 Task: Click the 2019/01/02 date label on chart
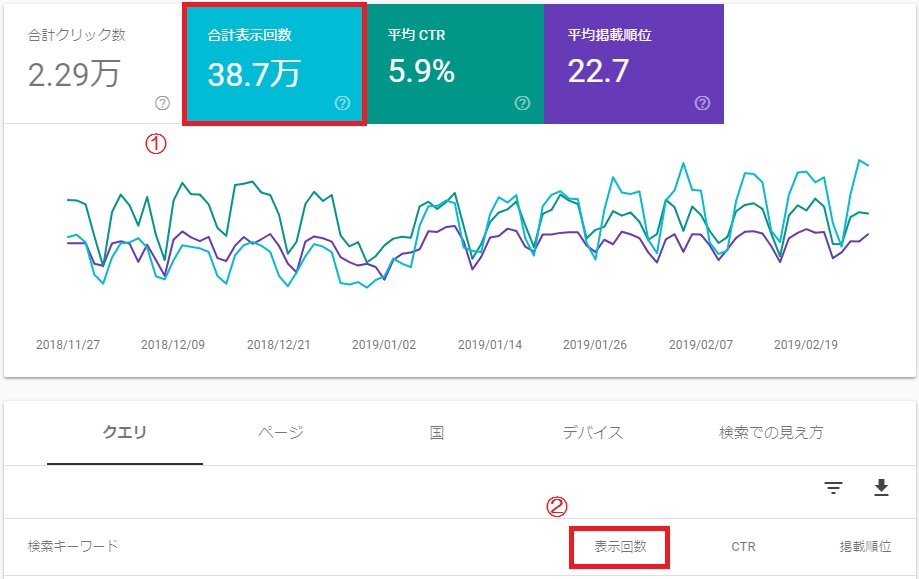point(384,344)
